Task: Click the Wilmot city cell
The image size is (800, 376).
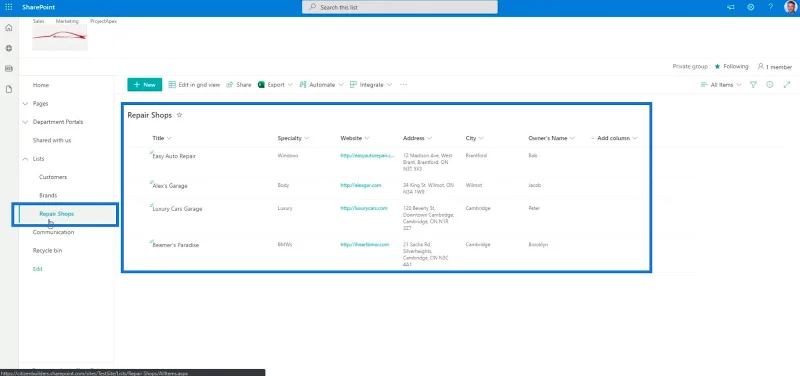Action: click(473, 185)
